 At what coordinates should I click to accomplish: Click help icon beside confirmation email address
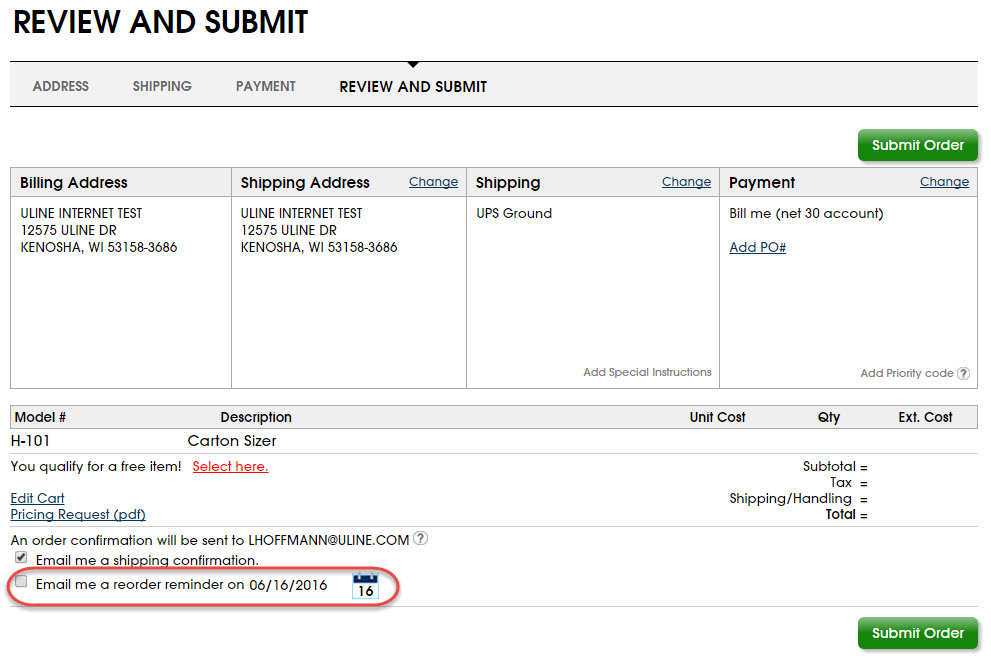coord(421,539)
